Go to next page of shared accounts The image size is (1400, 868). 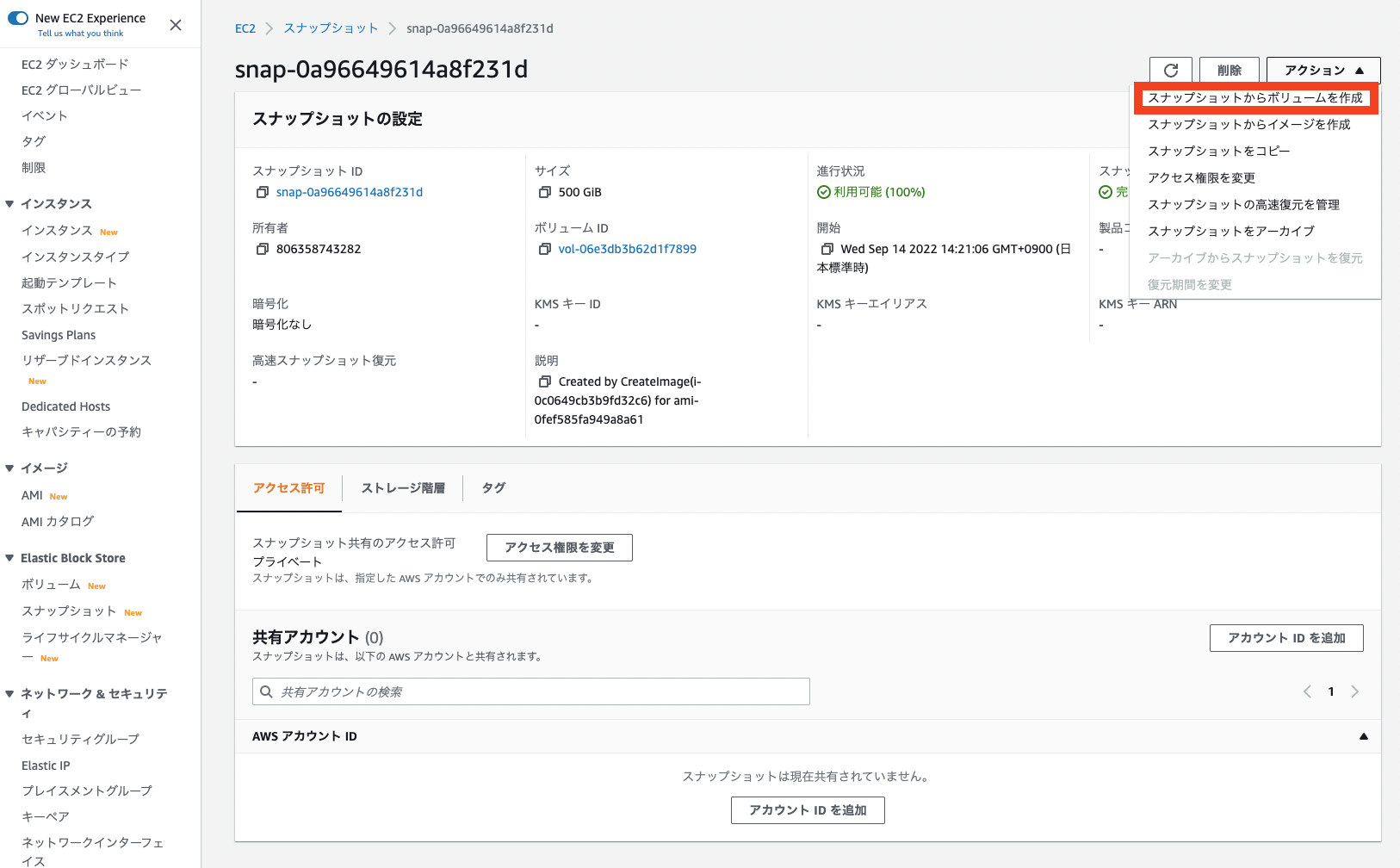tap(1355, 691)
